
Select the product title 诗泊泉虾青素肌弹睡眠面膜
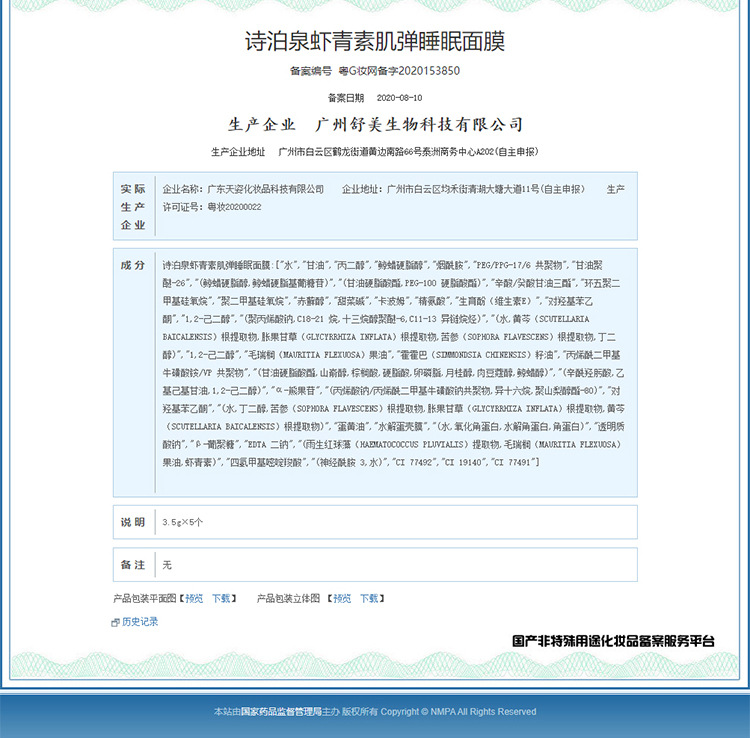pyautogui.click(x=375, y=41)
